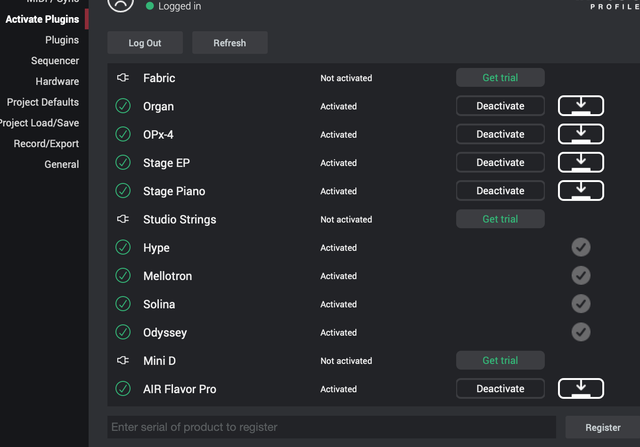This screenshot has width=640, height=447.
Task: Click the green check icon beside Stage EP
Action: 123,162
